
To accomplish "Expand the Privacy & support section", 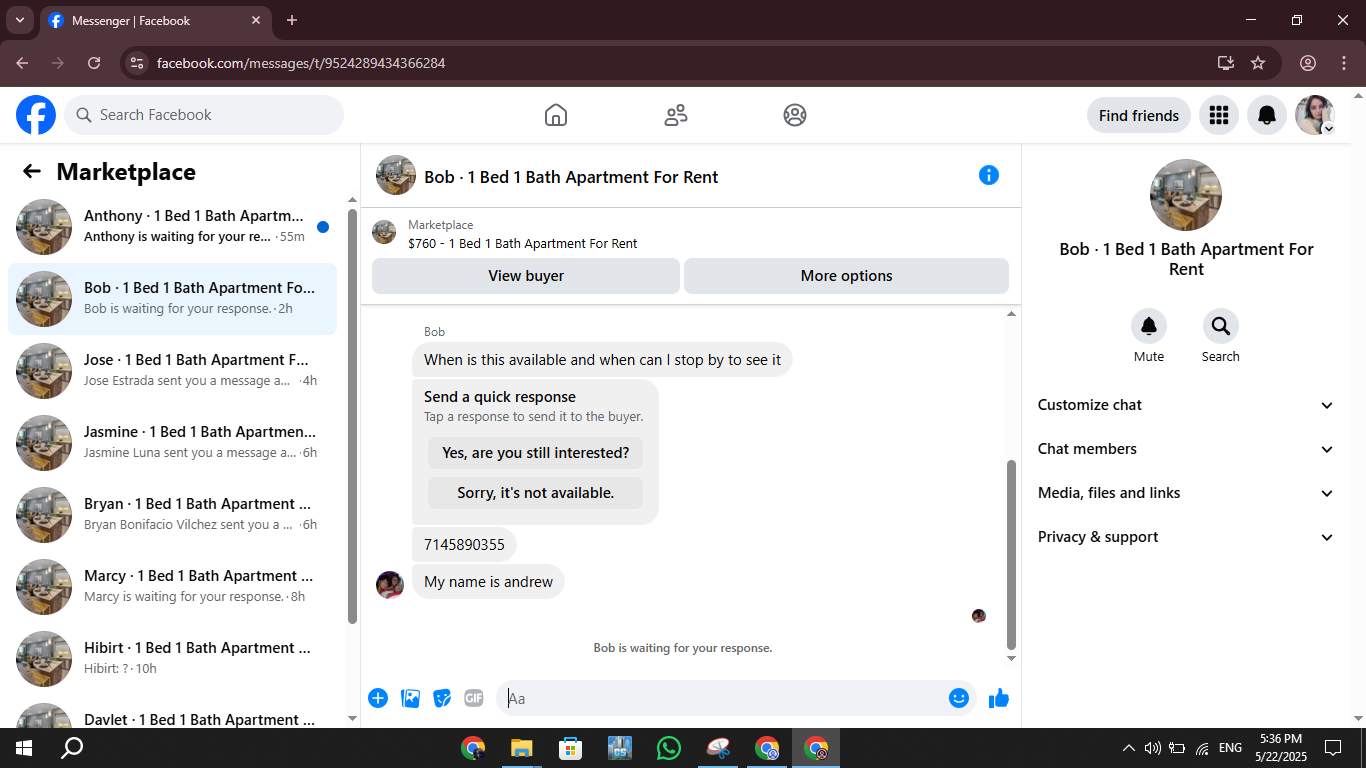I will click(x=1186, y=537).
